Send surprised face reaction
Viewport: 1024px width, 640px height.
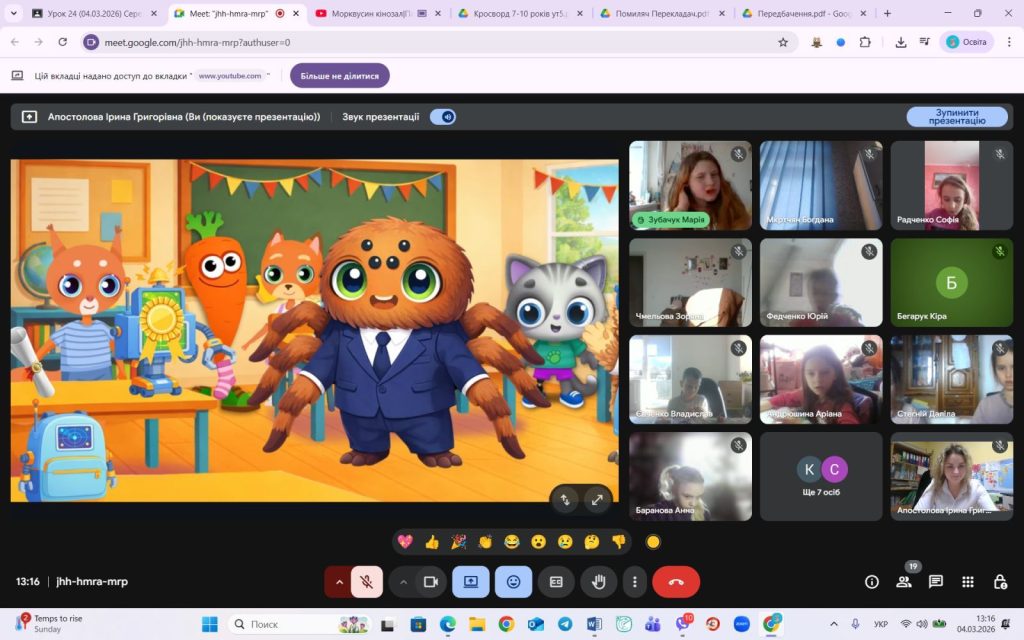539,541
